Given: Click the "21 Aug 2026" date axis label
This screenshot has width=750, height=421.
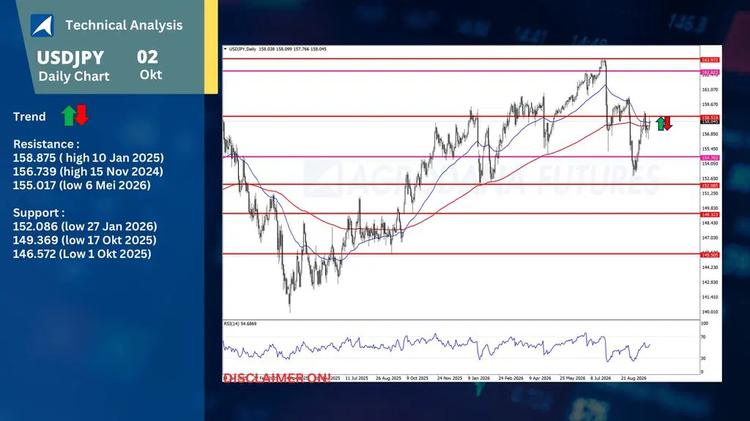Looking at the screenshot, I should 634,378.
